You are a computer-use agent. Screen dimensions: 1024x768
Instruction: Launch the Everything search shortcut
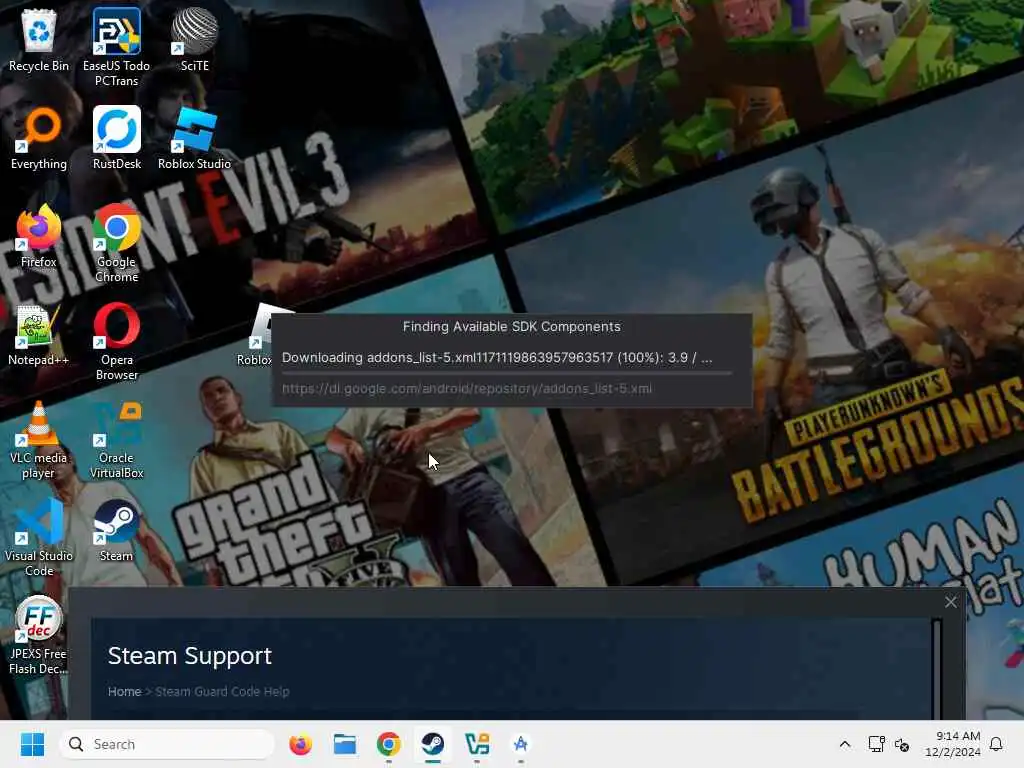(x=39, y=138)
